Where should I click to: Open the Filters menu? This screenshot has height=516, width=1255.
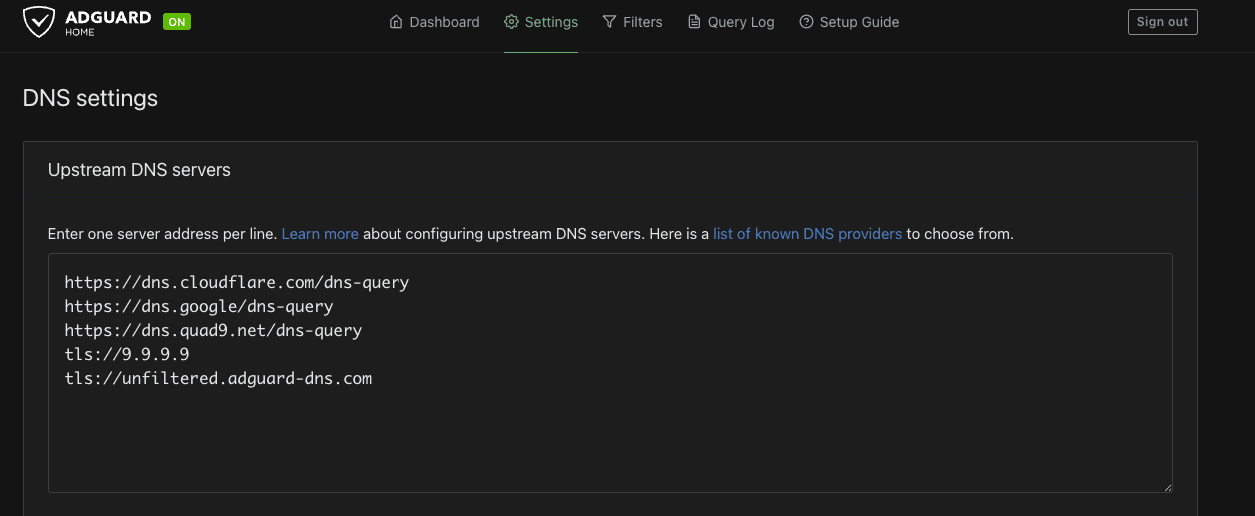(632, 22)
